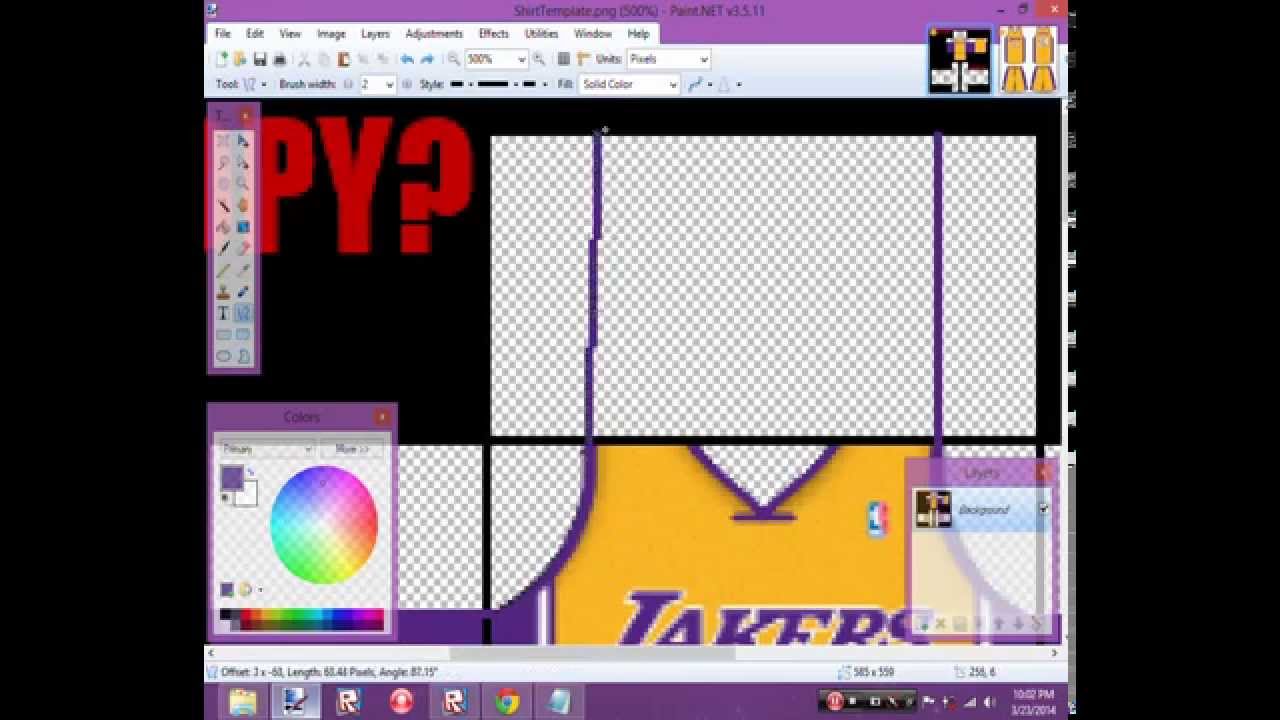This screenshot has width=1280, height=720.
Task: Select the Text tool
Action: coord(223,312)
